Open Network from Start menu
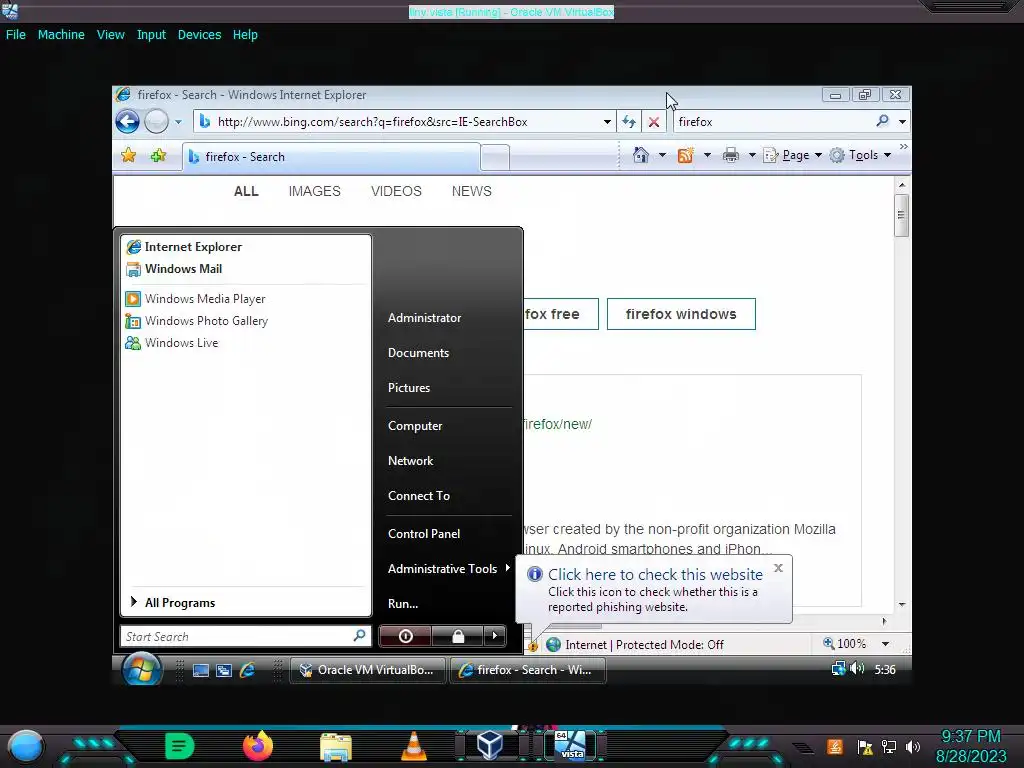This screenshot has height=768, width=1024. [410, 461]
